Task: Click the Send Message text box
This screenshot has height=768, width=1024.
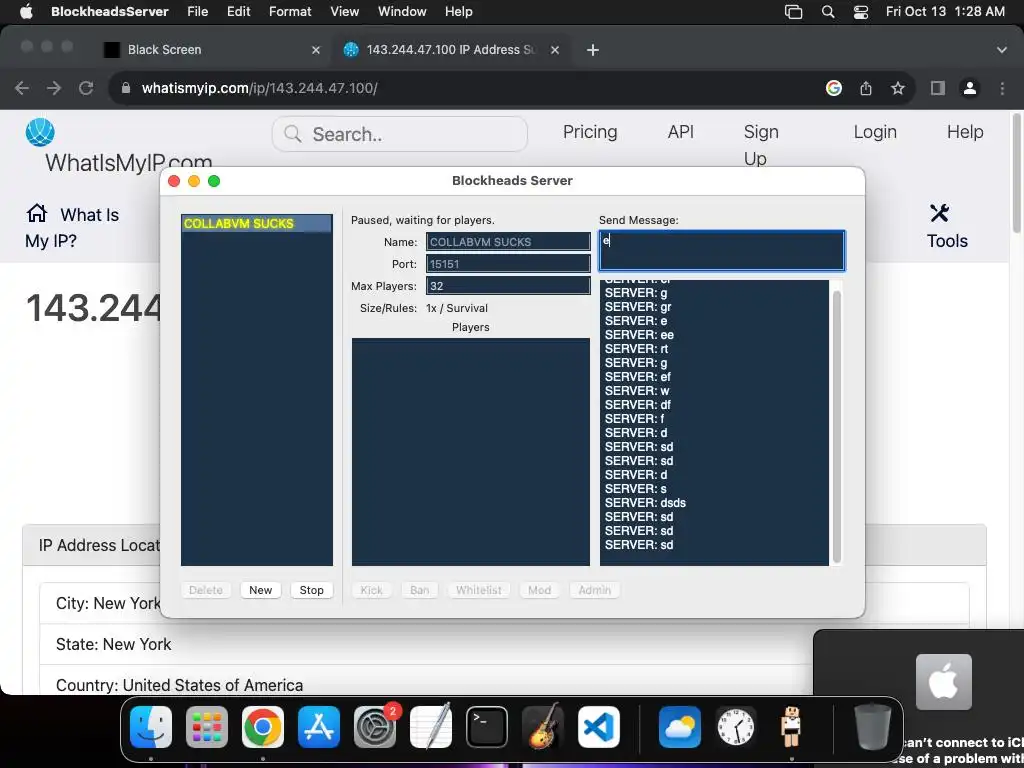Action: pyautogui.click(x=722, y=250)
